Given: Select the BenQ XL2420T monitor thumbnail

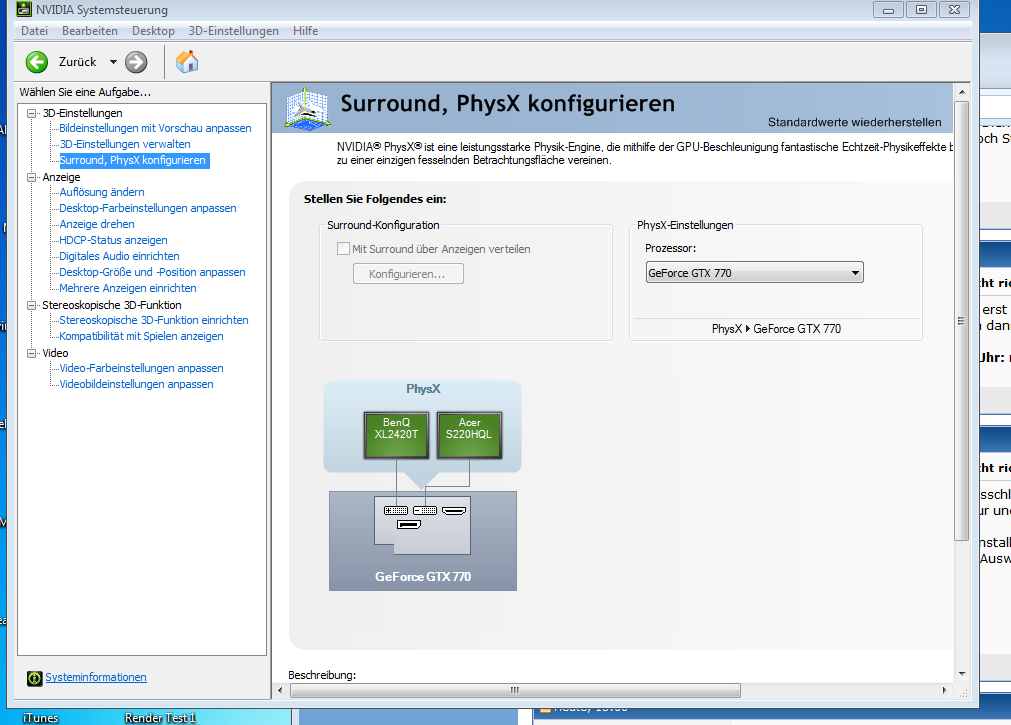Looking at the screenshot, I should tap(397, 435).
